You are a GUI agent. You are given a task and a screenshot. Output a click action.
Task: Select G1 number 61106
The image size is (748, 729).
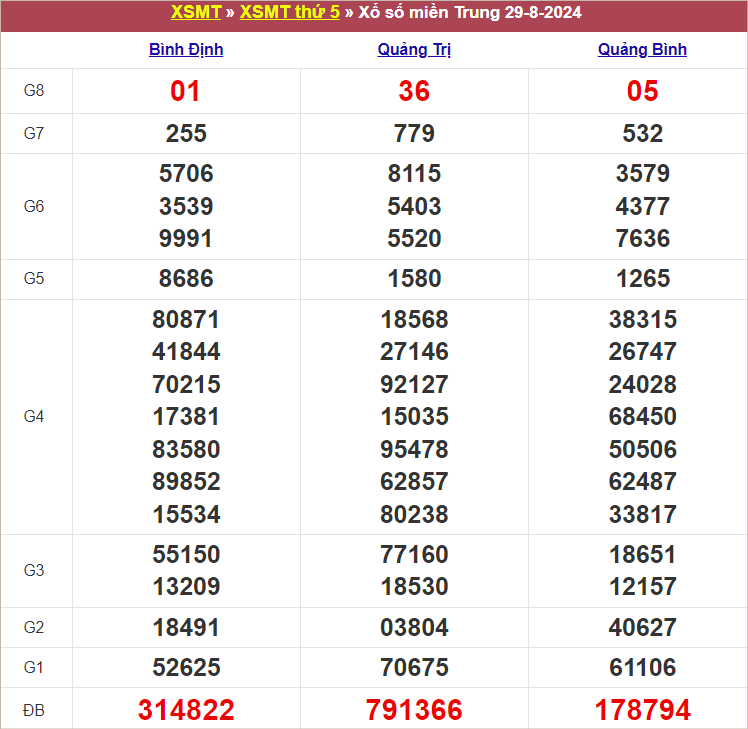643,668
